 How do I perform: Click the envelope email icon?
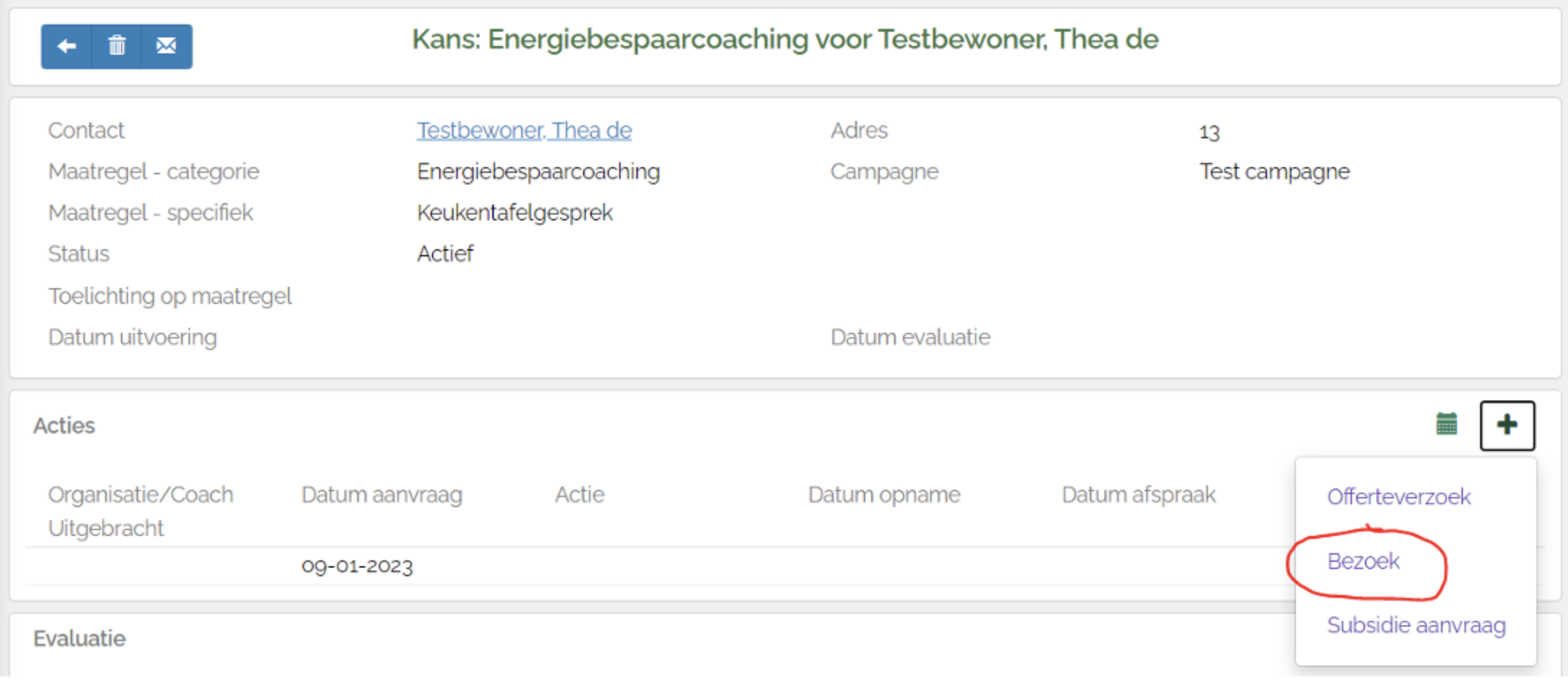pos(166,47)
